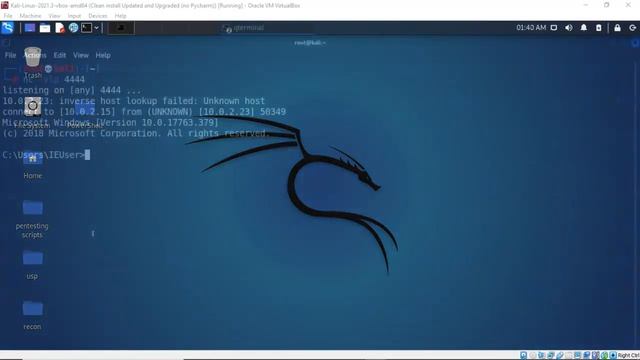Image resolution: width=640 pixels, height=360 pixels.
Task: Select the qterminal taskbar button
Action: (244, 28)
